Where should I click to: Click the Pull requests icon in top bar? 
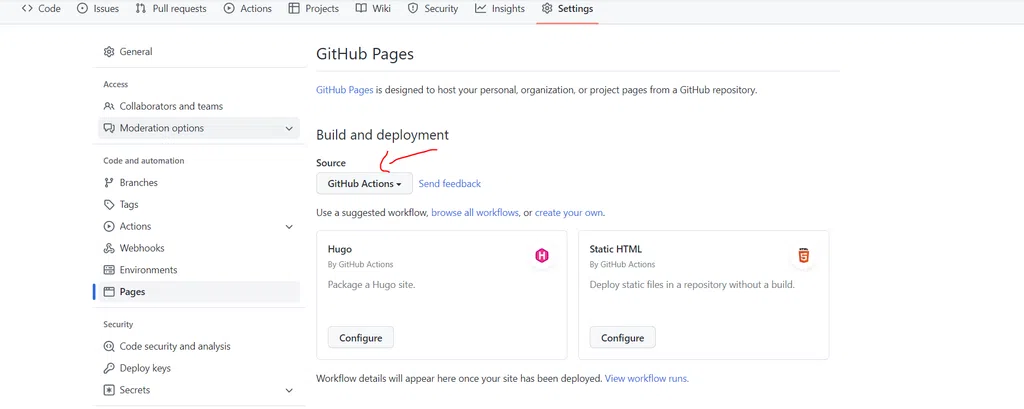[x=140, y=8]
